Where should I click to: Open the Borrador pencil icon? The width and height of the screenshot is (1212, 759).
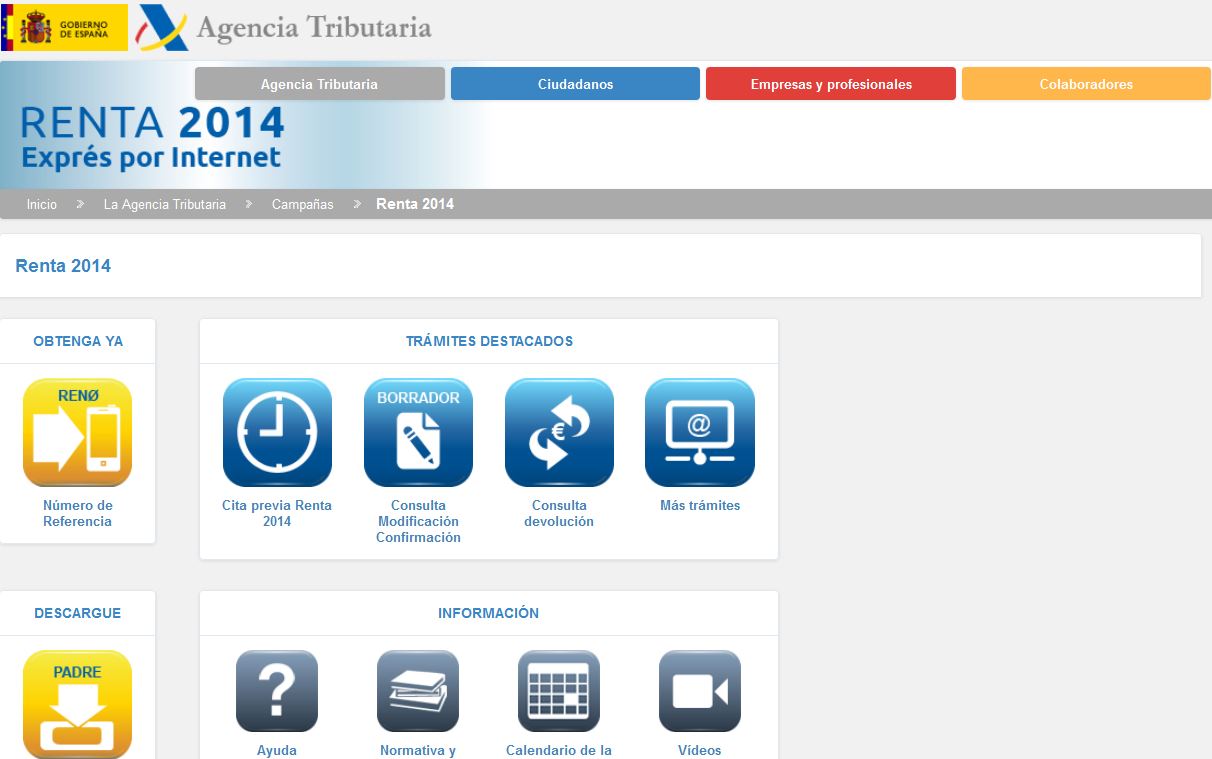click(x=418, y=432)
